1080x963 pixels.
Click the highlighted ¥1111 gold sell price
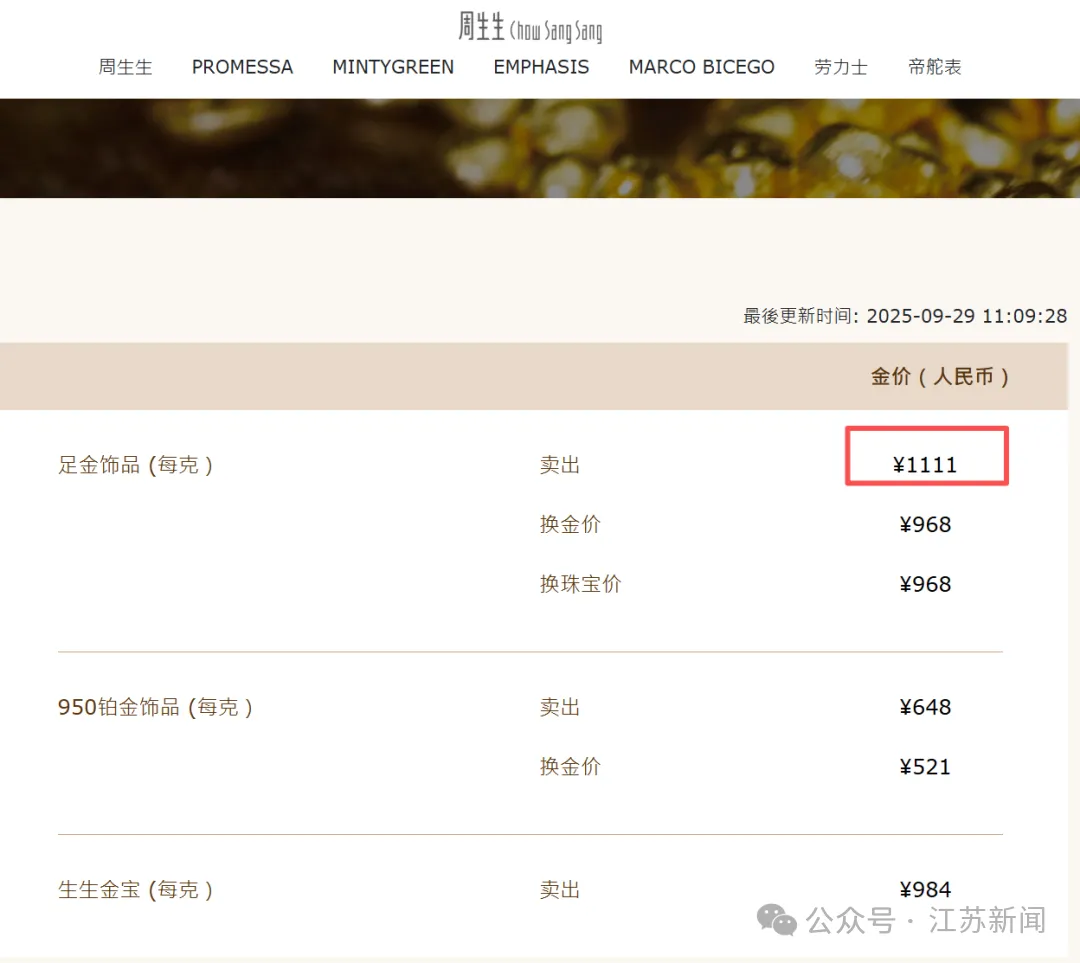point(926,465)
